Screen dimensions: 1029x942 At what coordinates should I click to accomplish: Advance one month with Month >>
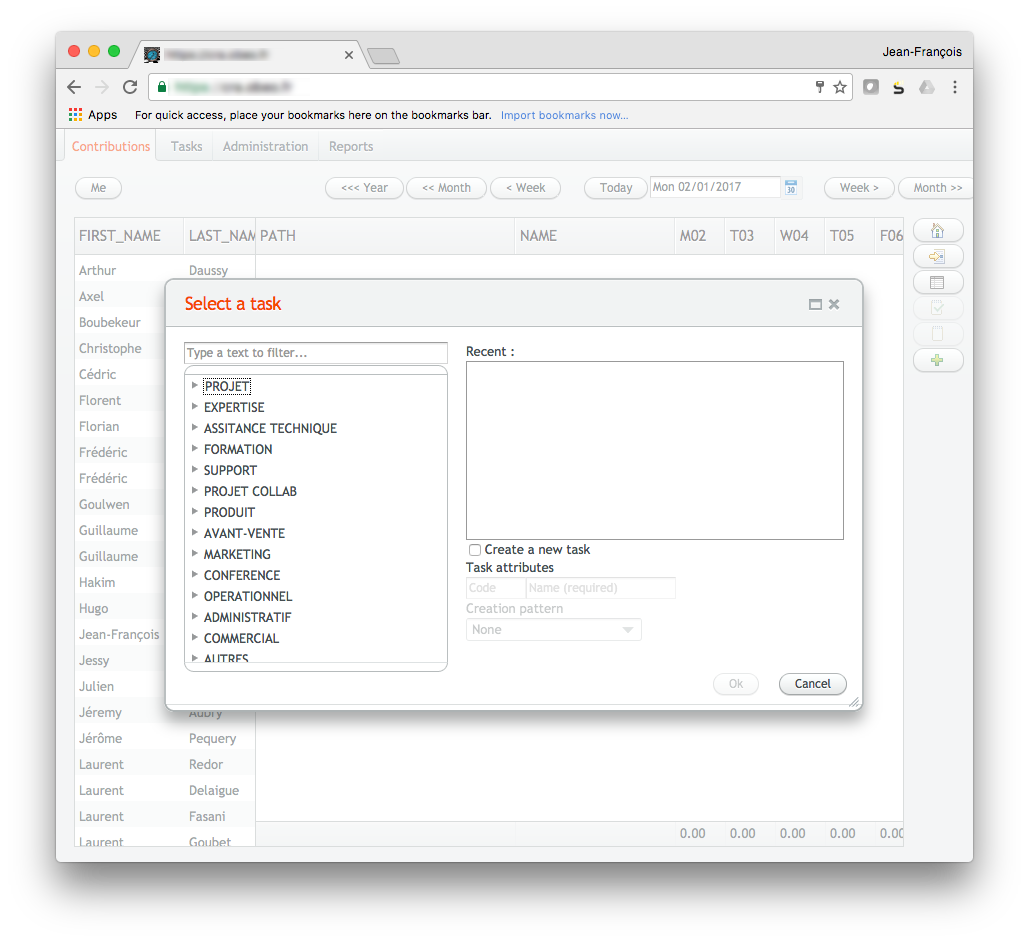point(938,188)
